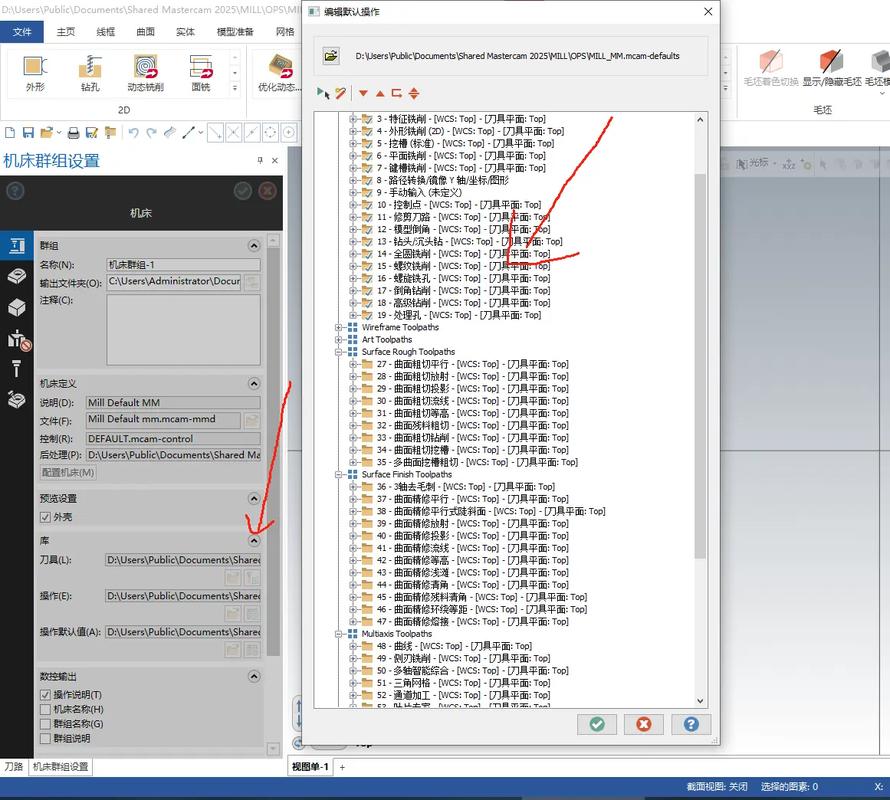Open the blue help question mark button

click(x=690, y=724)
